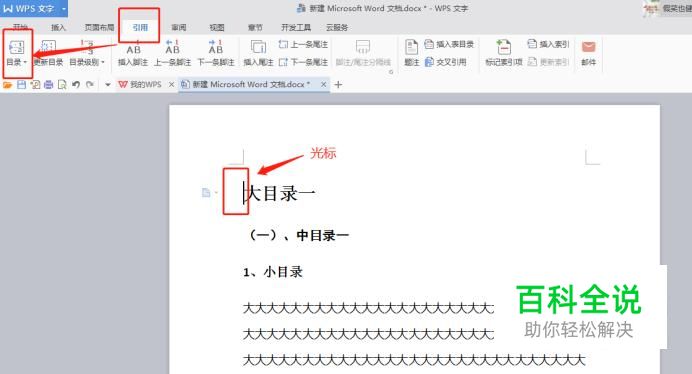692x374 pixels.
Task: Click the export-to-PDF icon in quick toolbar
Action: (x=35, y=85)
